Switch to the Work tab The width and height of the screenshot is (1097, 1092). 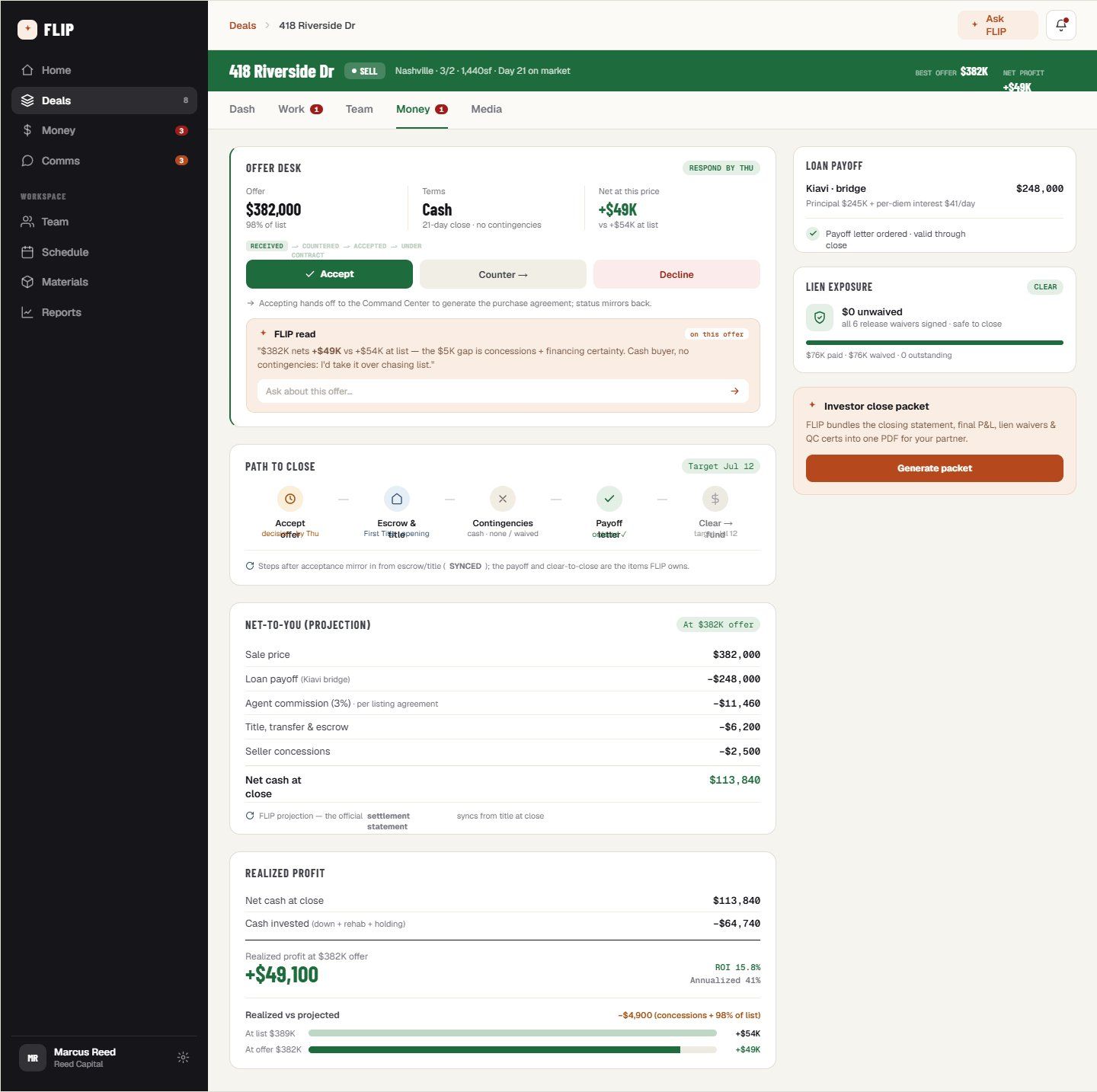[300, 109]
